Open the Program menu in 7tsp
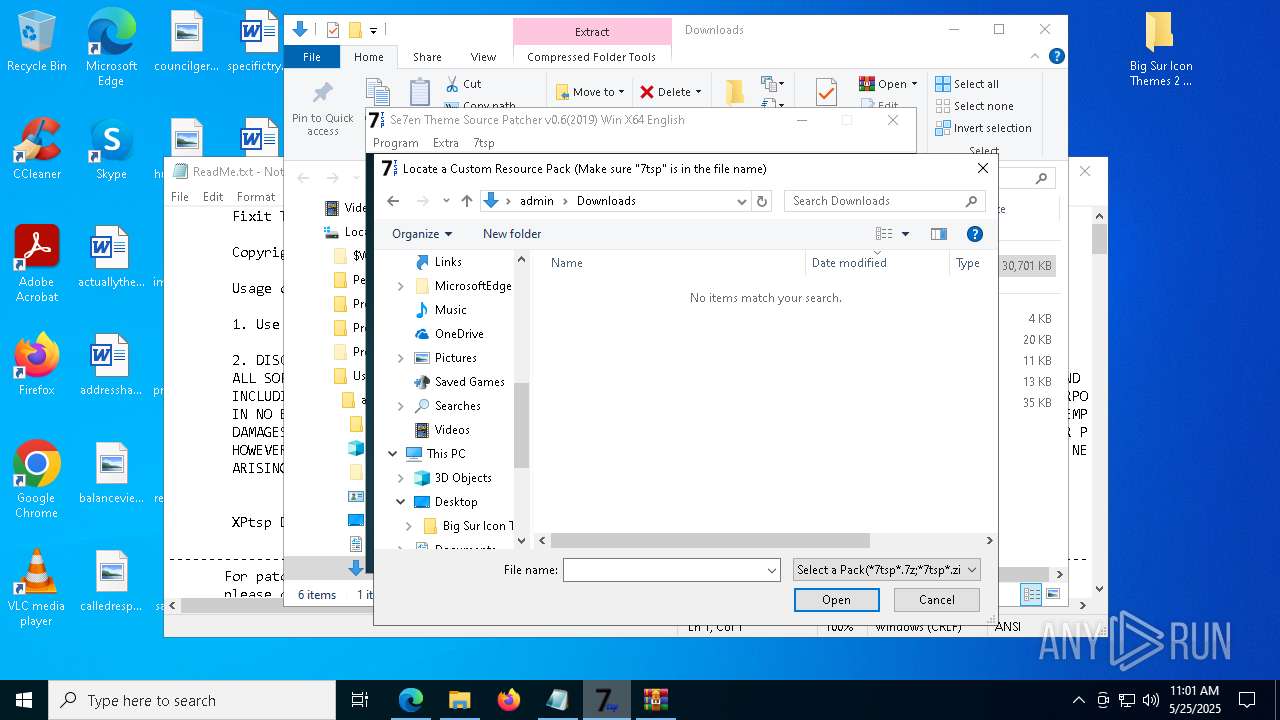This screenshot has height=720, width=1280. 395,143
